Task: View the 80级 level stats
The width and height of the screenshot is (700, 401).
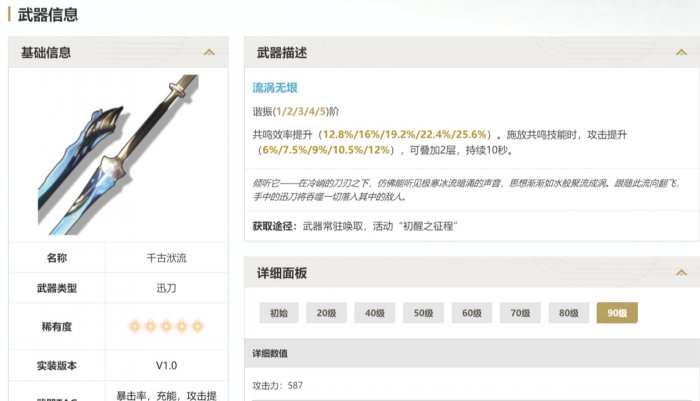Action: pos(569,313)
